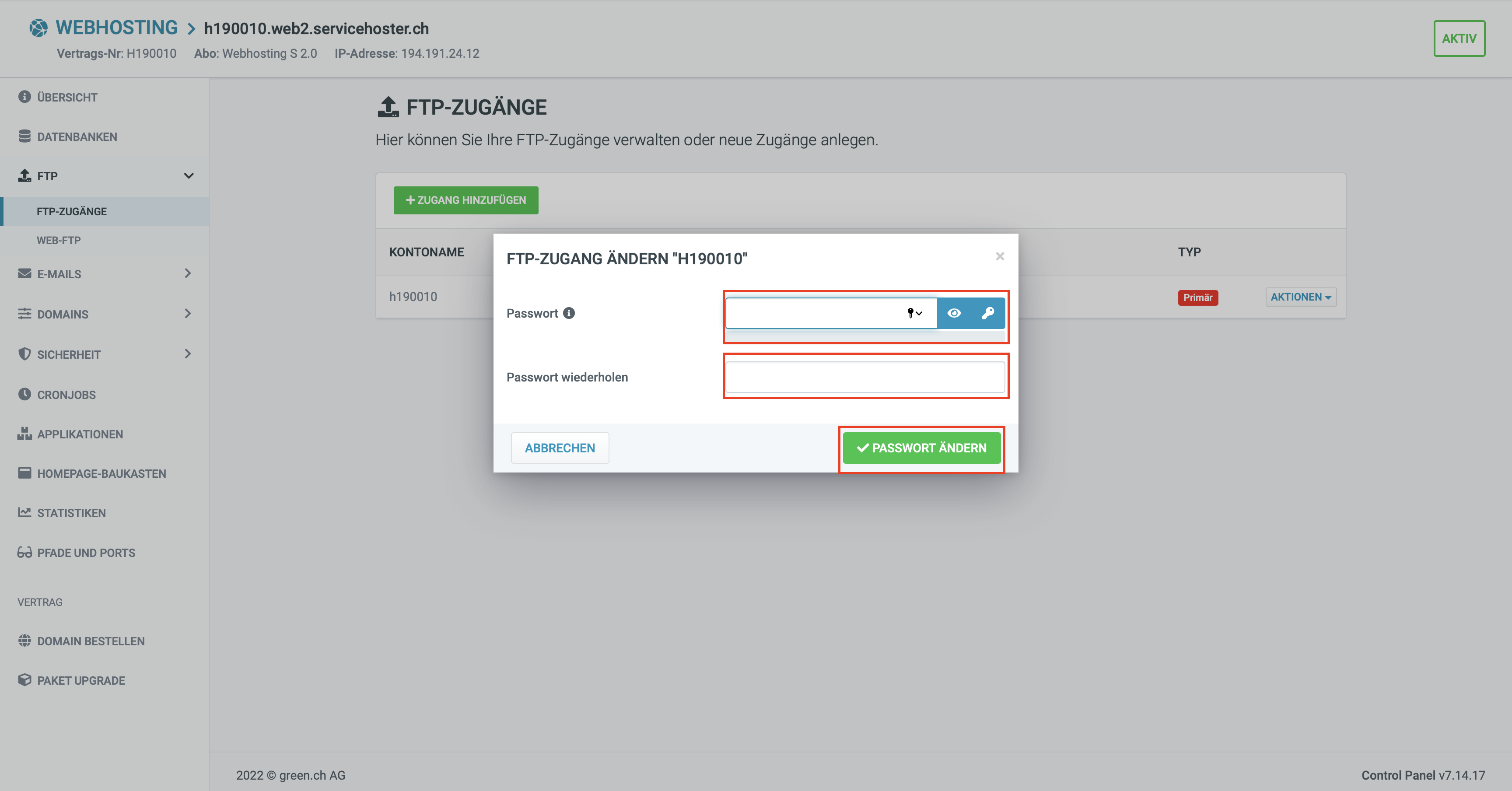Click the Pfade und Ports glasses icon

pyautogui.click(x=24, y=552)
